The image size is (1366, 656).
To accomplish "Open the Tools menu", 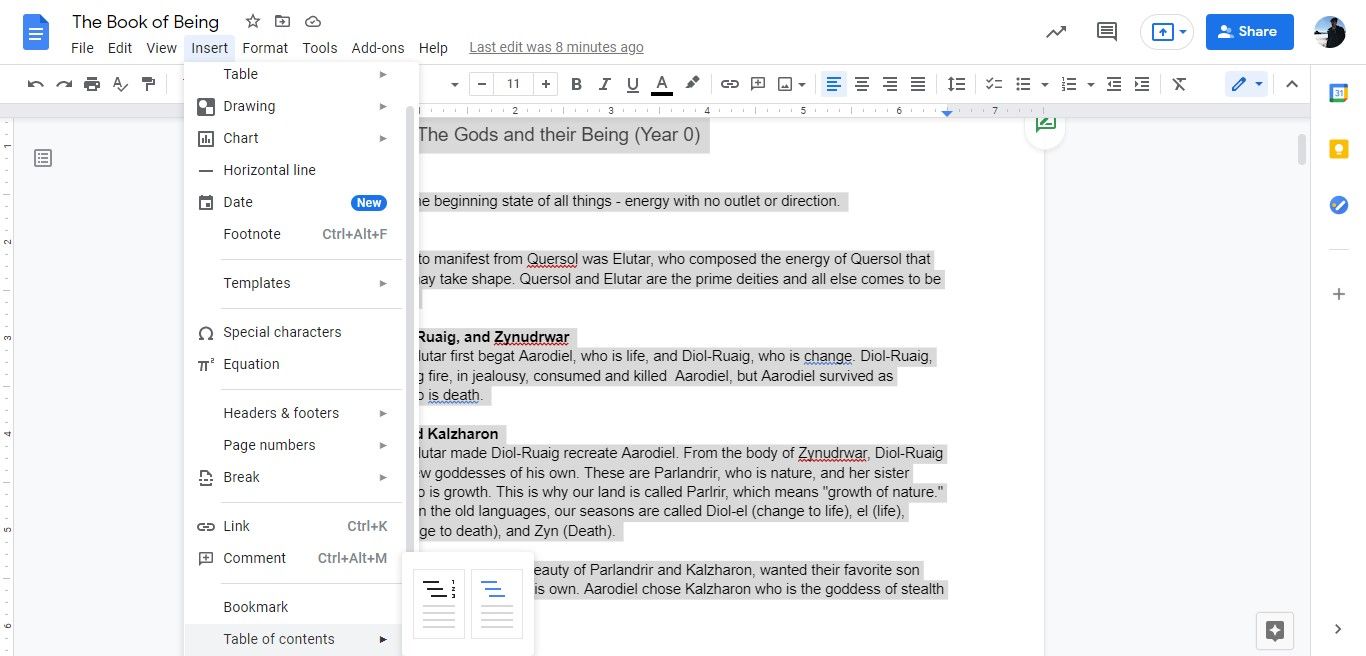I will point(319,47).
